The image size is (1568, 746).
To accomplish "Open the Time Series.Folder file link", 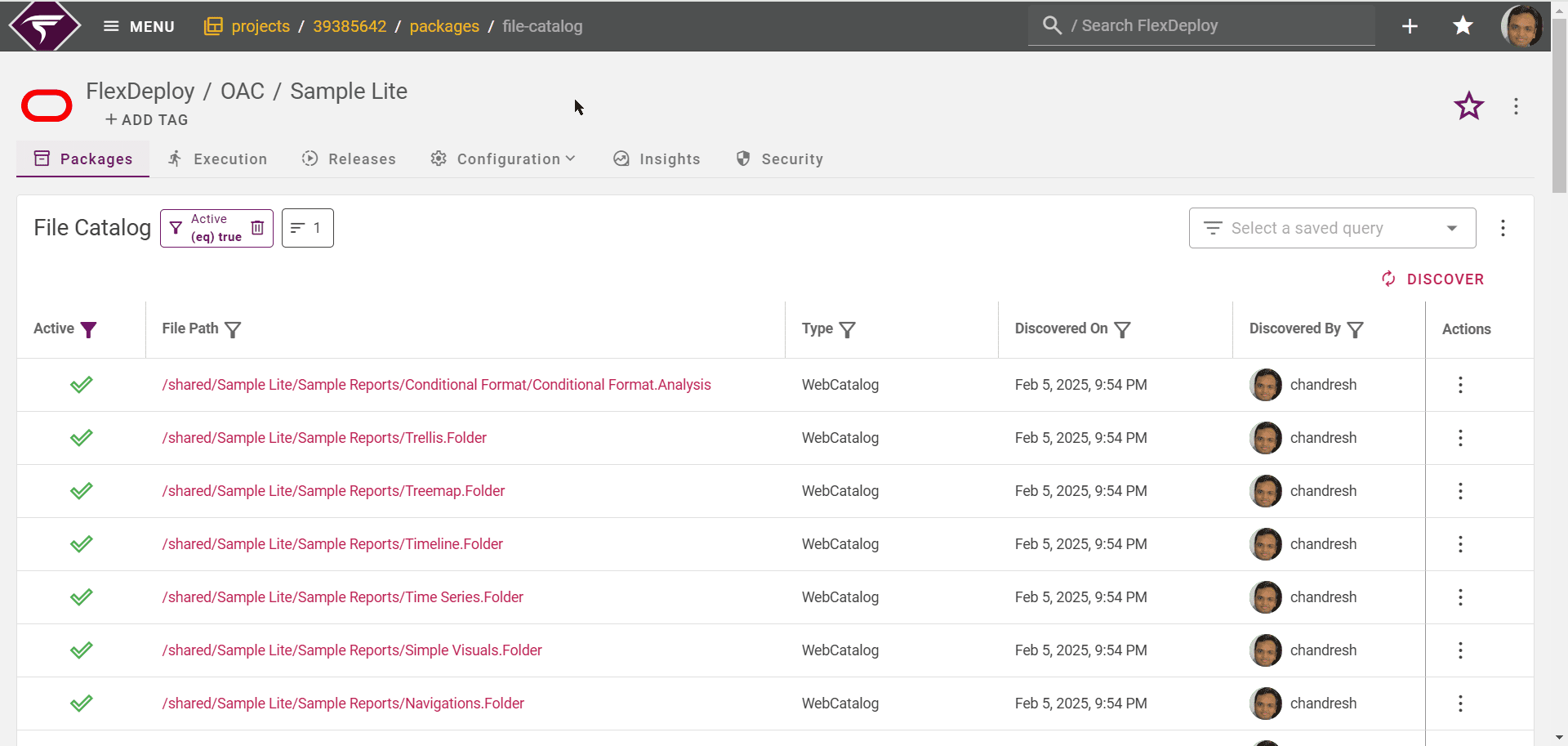I will pos(343,597).
